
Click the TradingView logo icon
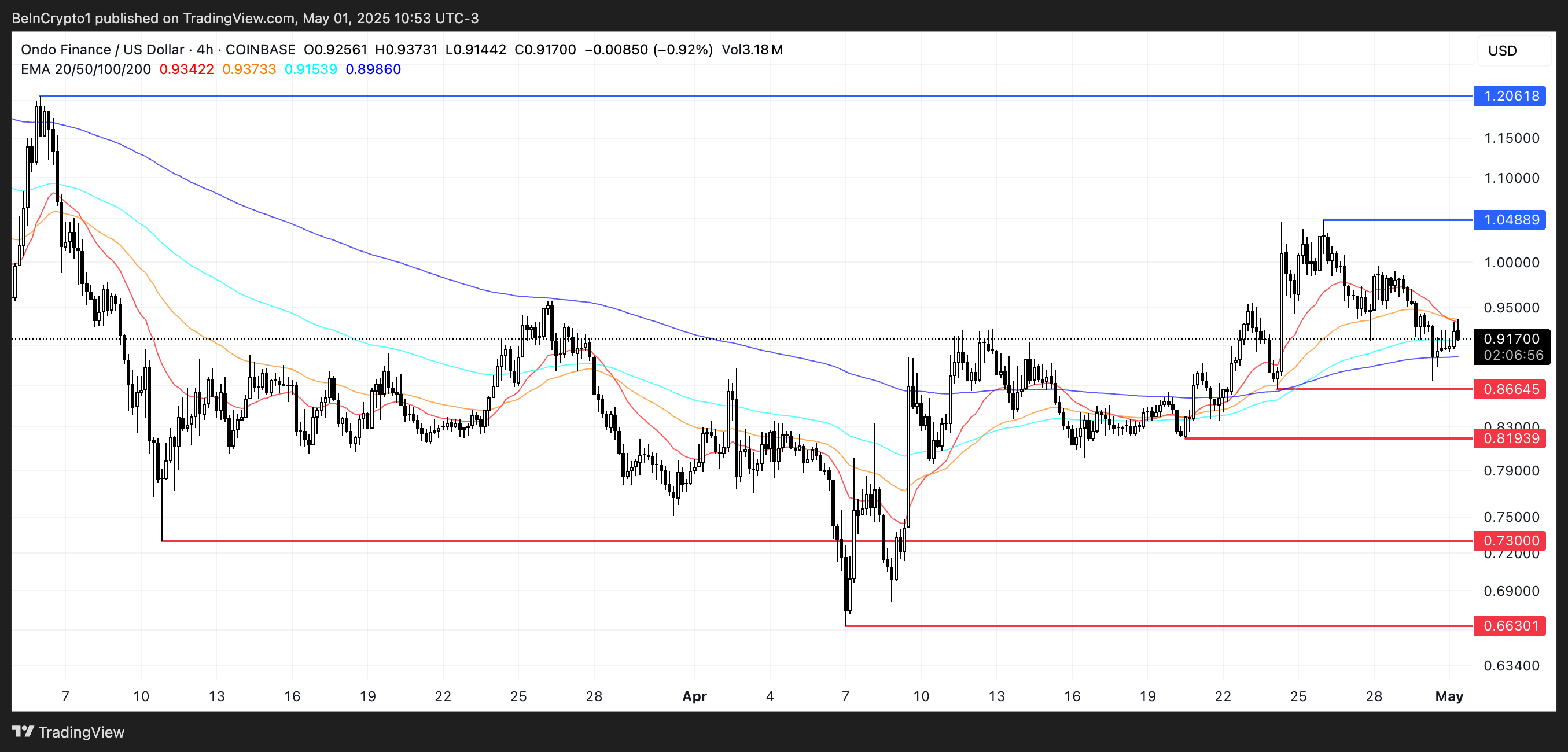coord(23,731)
